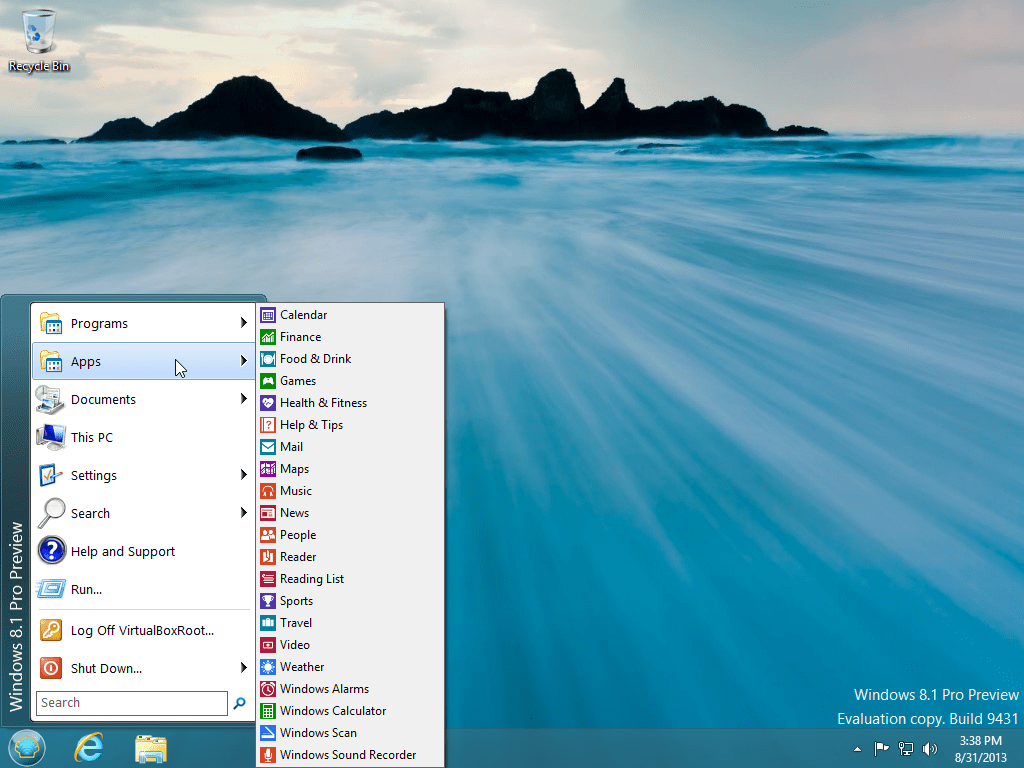
Task: Open the Health & Fitness heart icon
Action: (x=268, y=403)
